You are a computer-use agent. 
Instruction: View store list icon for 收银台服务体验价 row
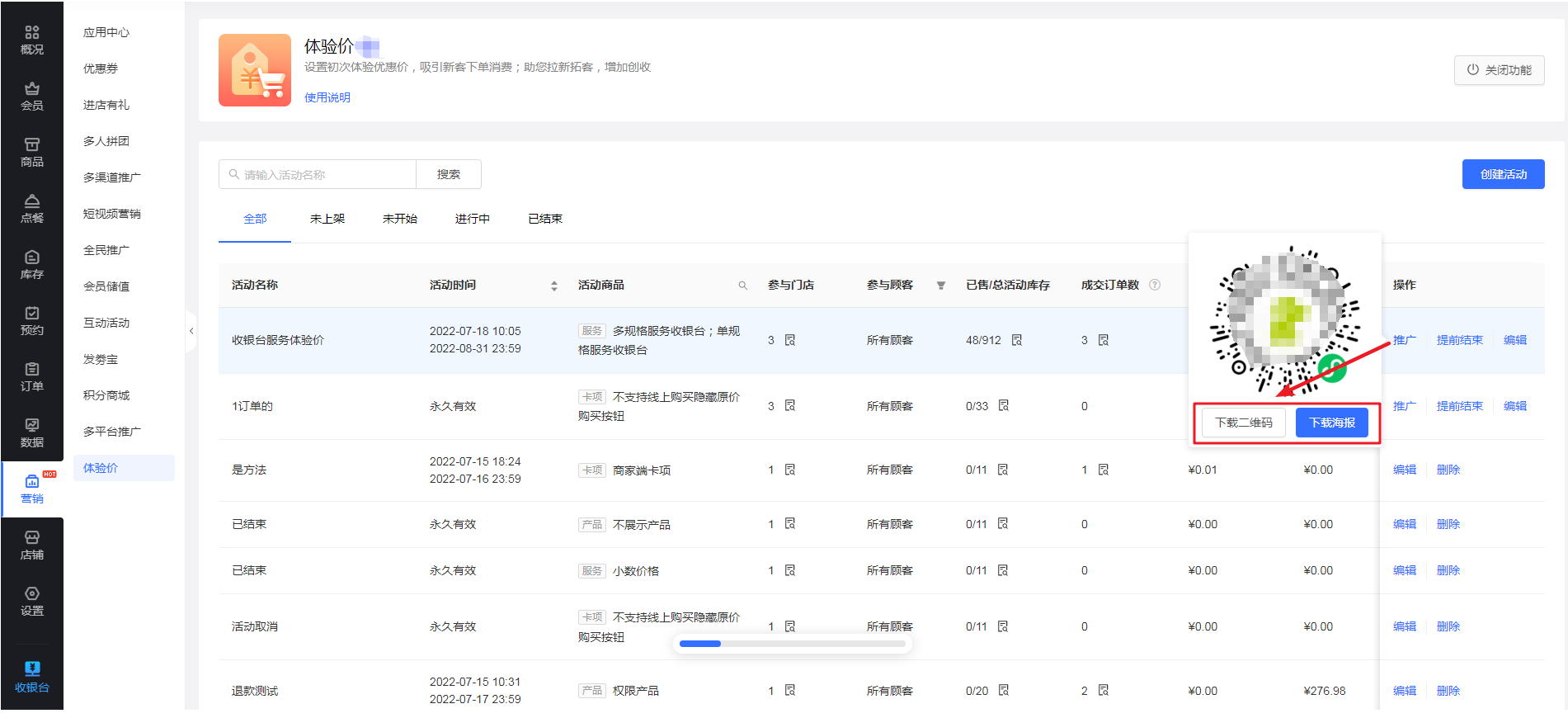(x=790, y=340)
